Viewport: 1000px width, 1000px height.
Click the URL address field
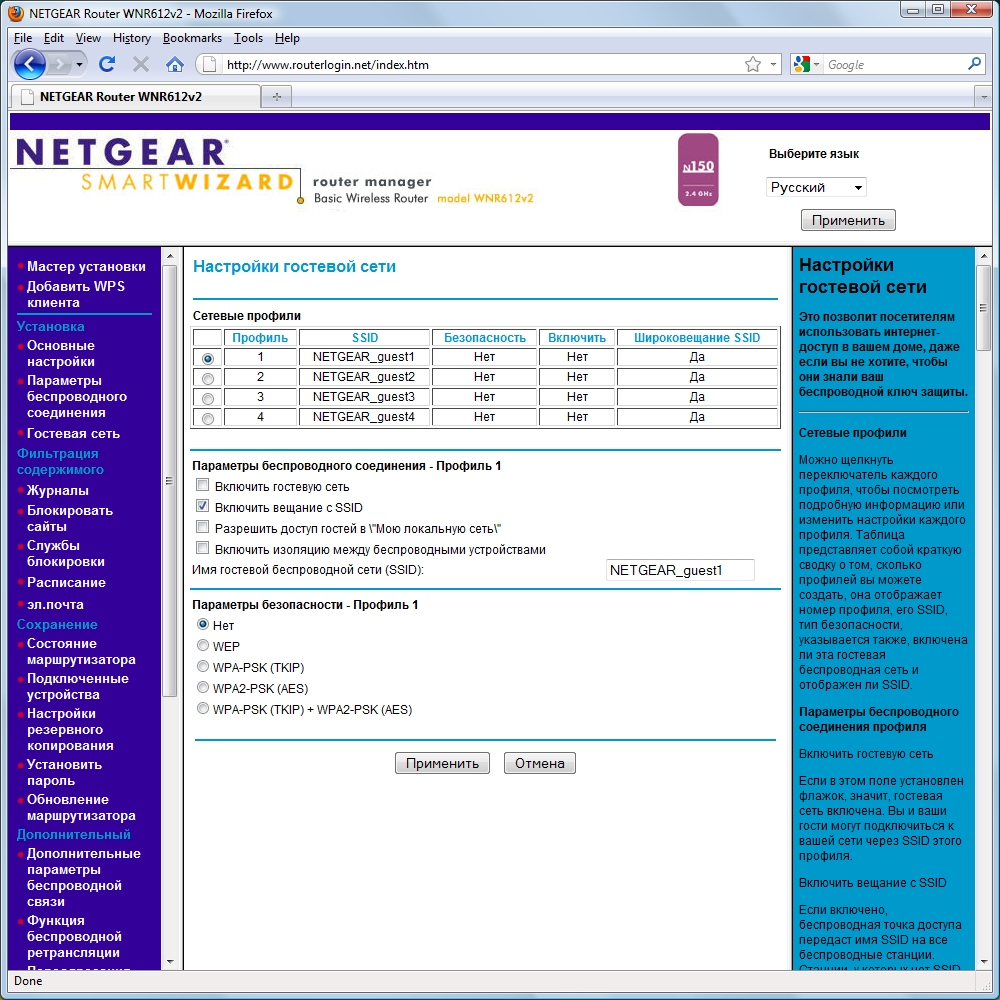[x=482, y=64]
